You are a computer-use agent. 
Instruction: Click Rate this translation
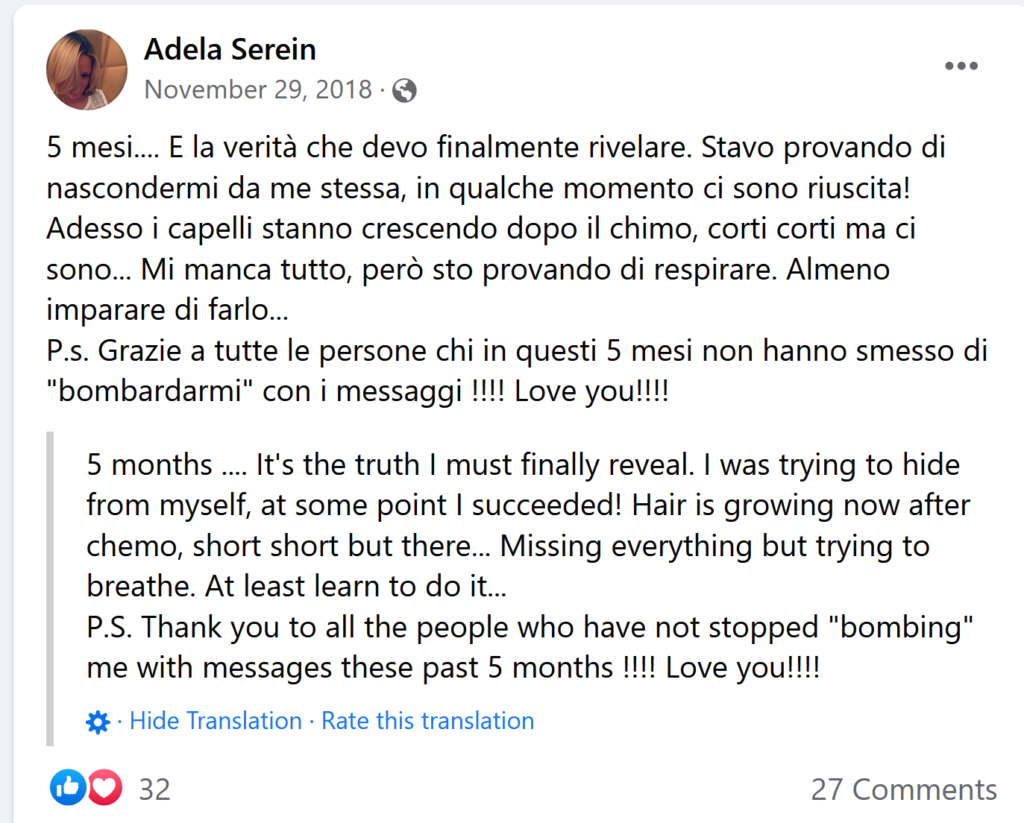[x=427, y=720]
